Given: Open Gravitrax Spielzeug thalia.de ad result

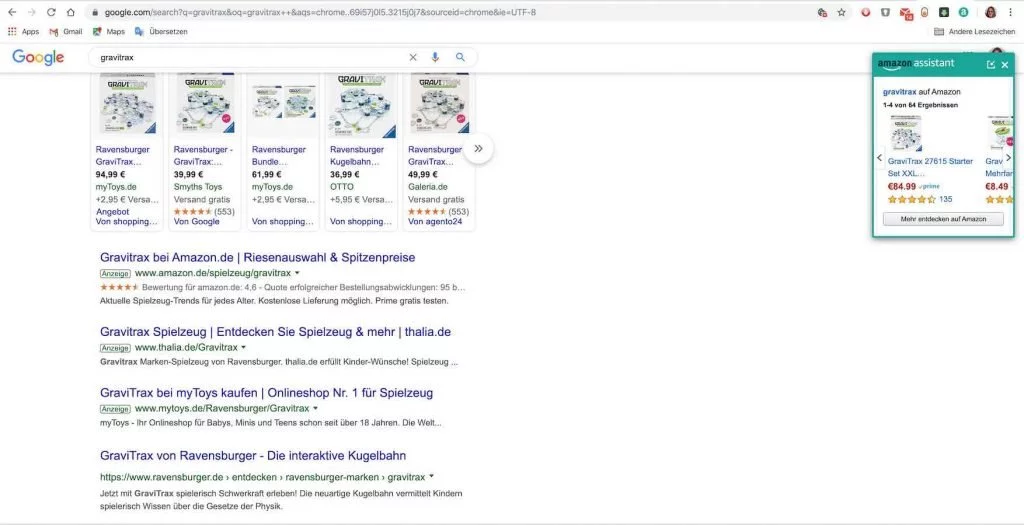Looking at the screenshot, I should (x=275, y=332).
